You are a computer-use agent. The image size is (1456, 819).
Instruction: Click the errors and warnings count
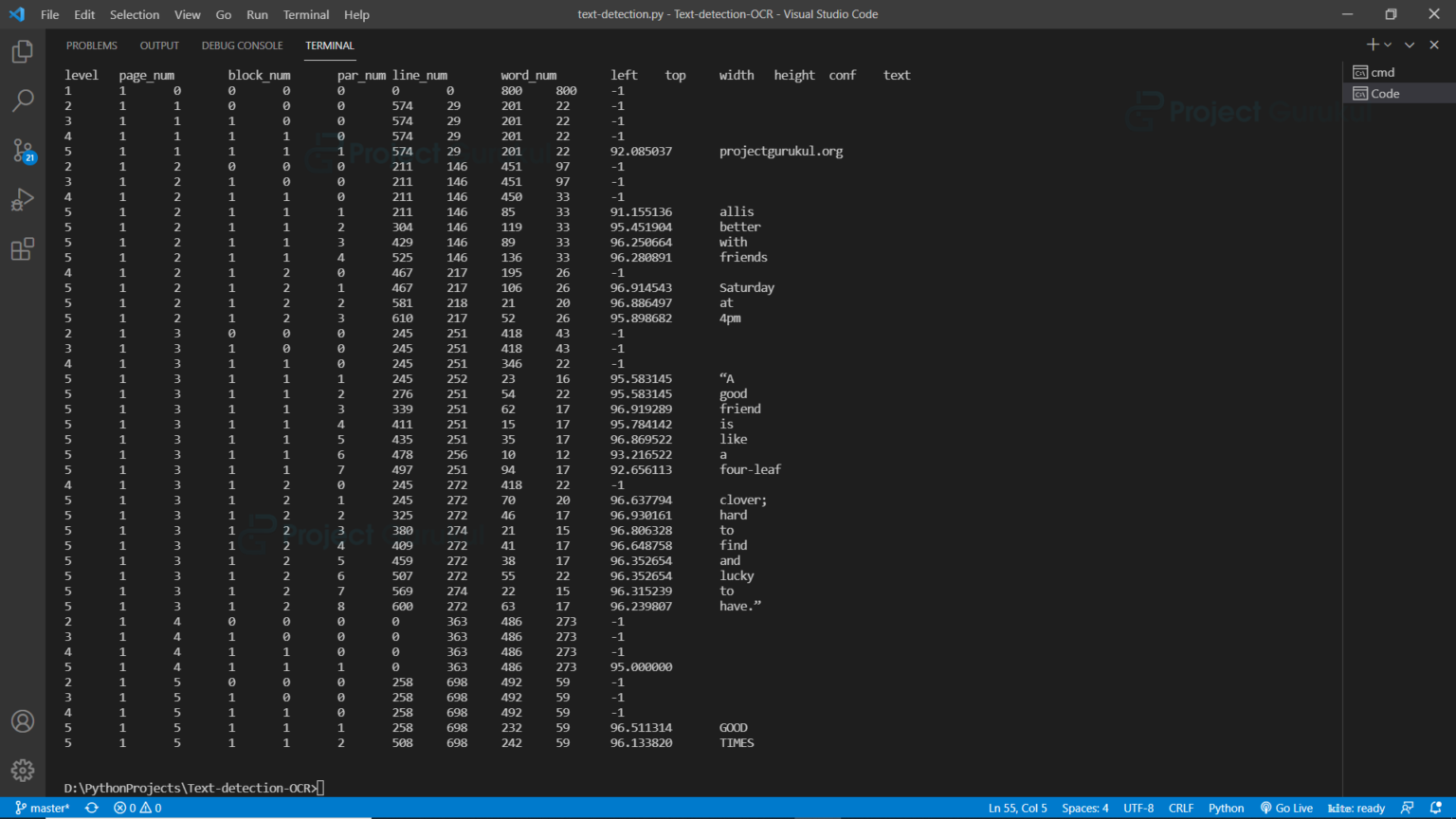(x=137, y=808)
